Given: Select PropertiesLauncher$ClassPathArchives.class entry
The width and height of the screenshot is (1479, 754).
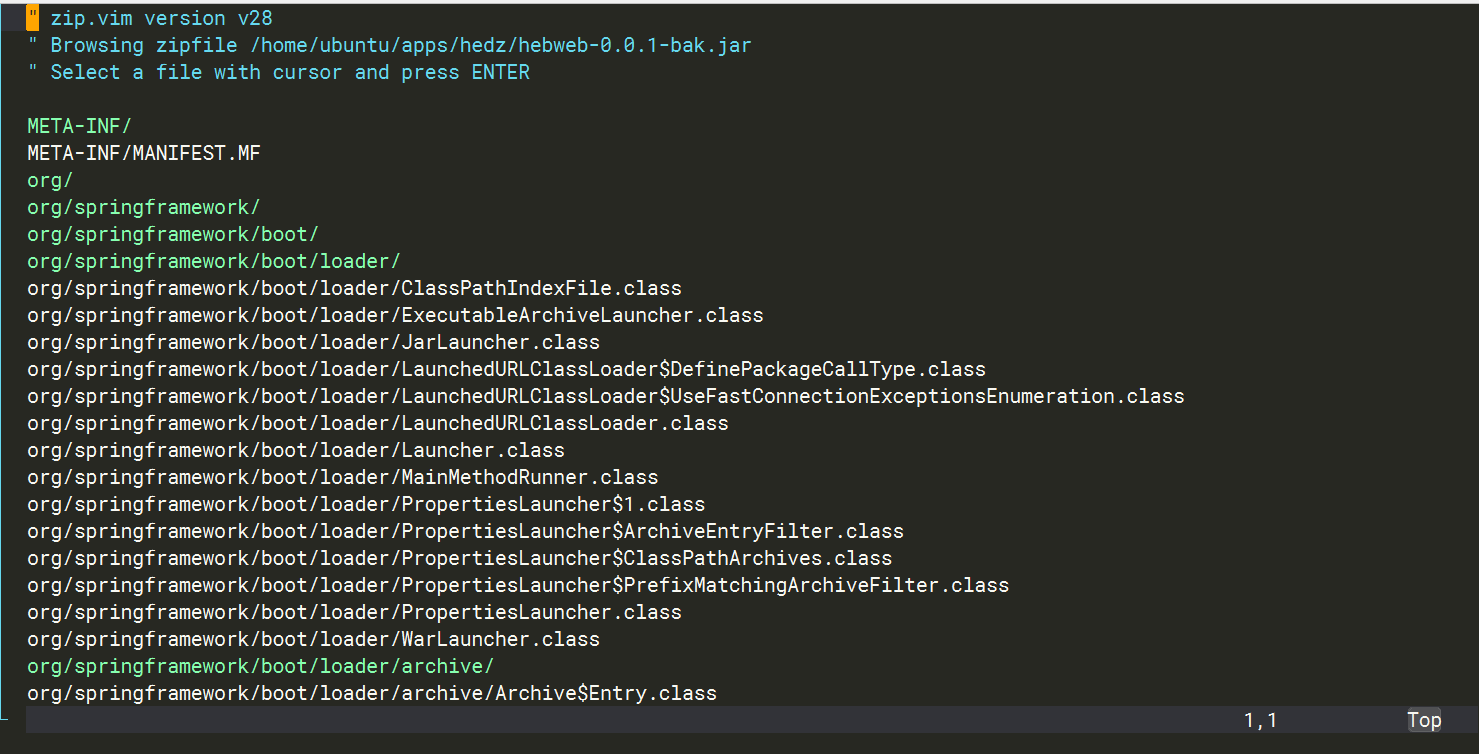Looking at the screenshot, I should [x=460, y=558].
